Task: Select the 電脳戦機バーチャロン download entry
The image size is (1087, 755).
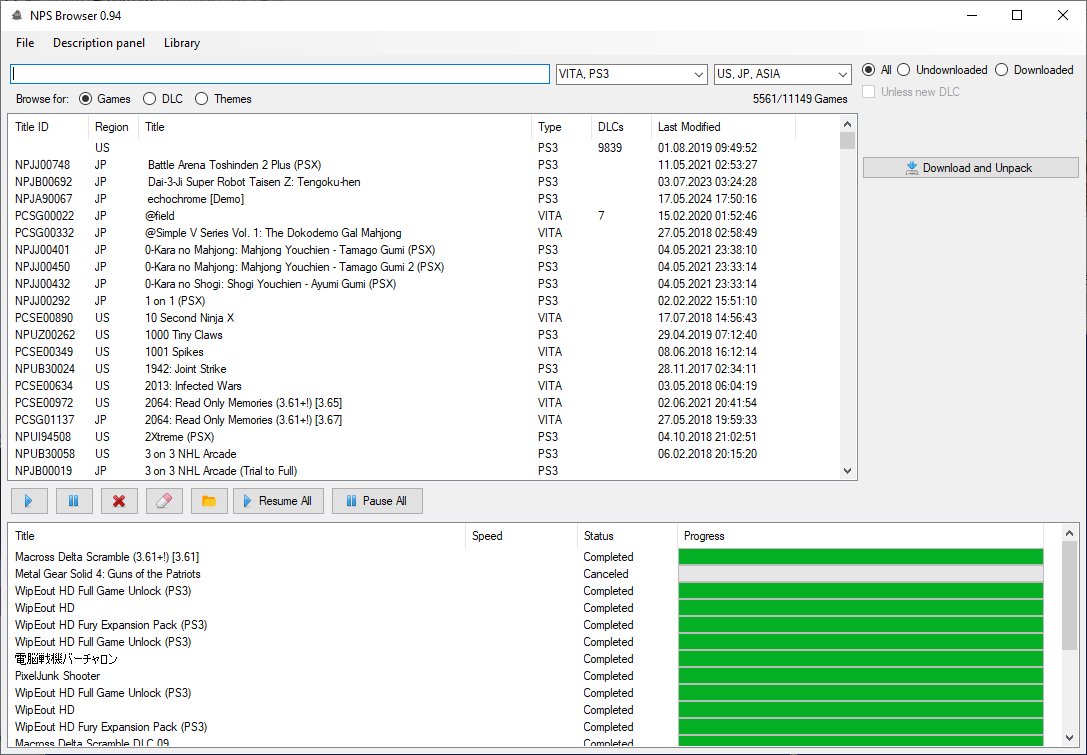Action: click(x=527, y=659)
